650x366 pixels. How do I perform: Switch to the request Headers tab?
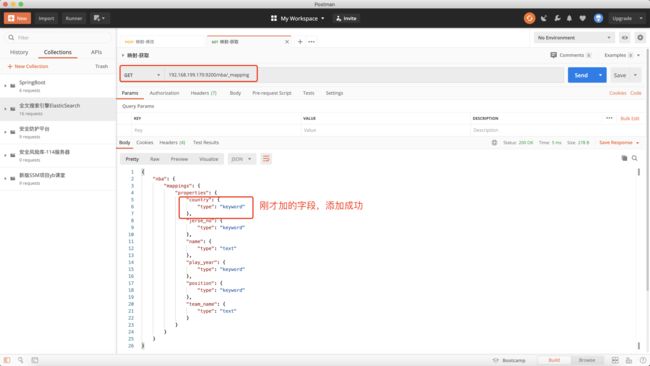pyautogui.click(x=204, y=93)
